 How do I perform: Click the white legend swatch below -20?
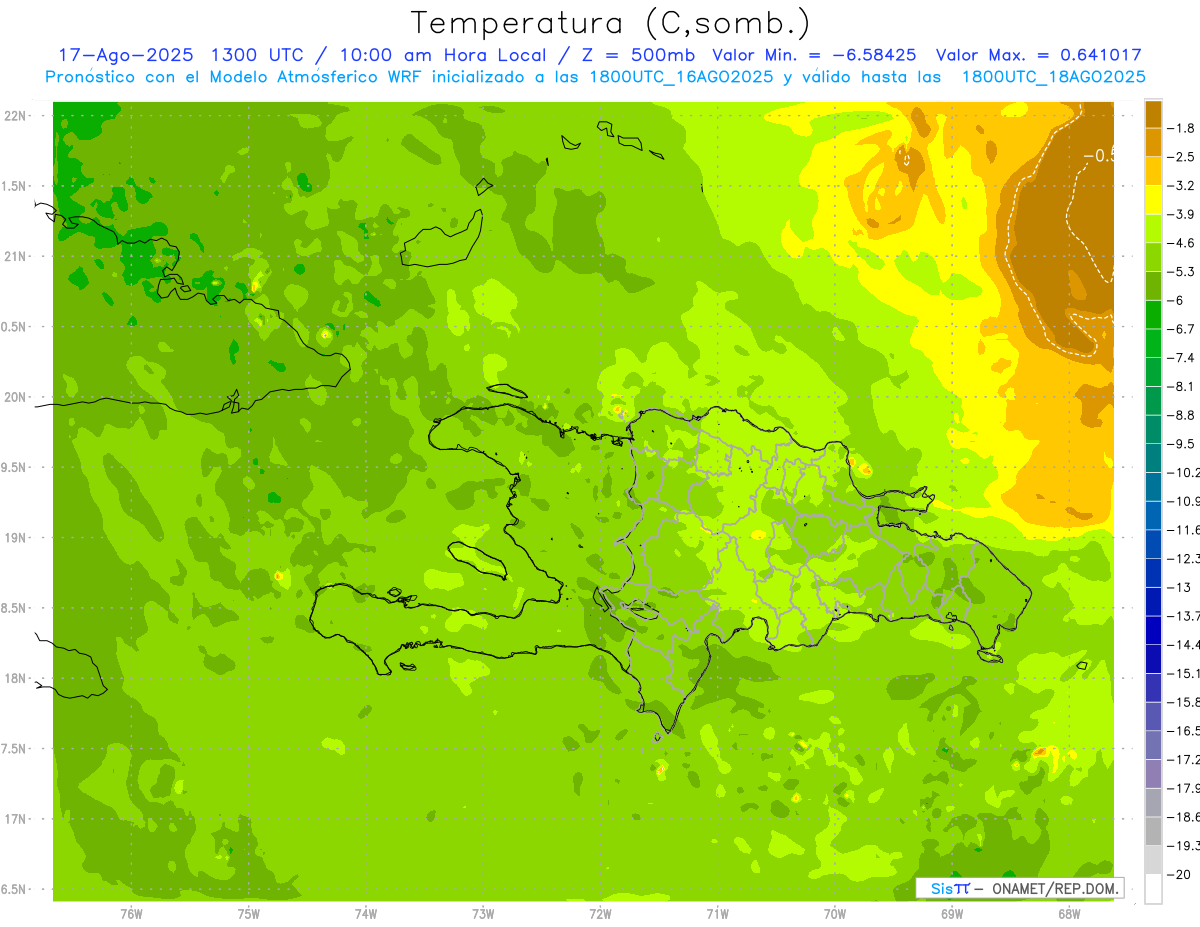(x=1153, y=889)
